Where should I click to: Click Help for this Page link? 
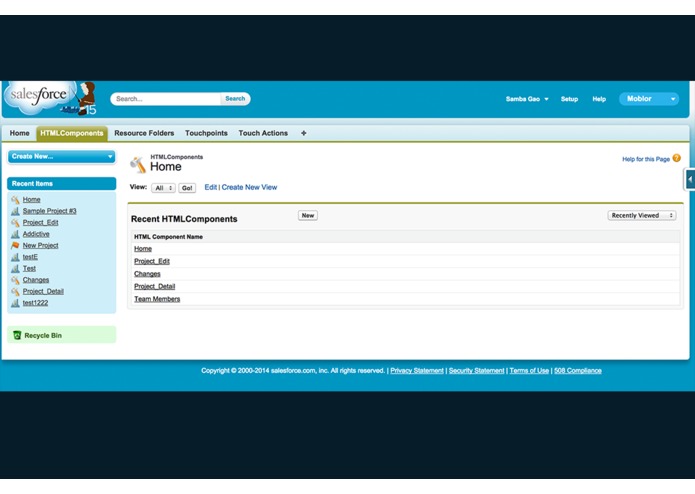[646, 159]
